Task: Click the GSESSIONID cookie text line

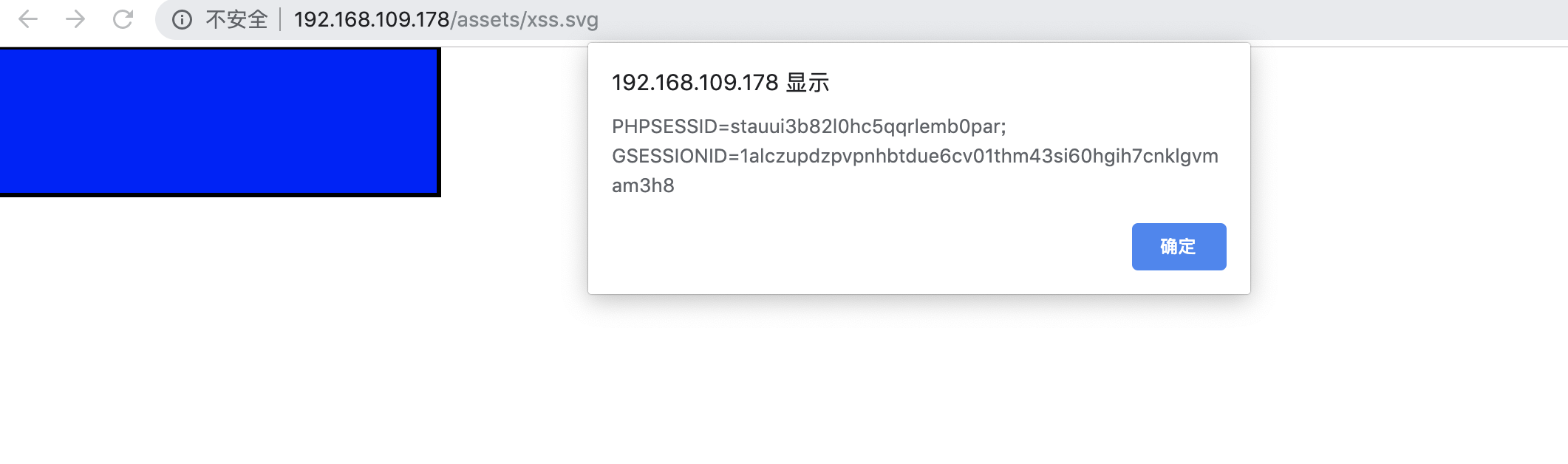Action: [915, 156]
